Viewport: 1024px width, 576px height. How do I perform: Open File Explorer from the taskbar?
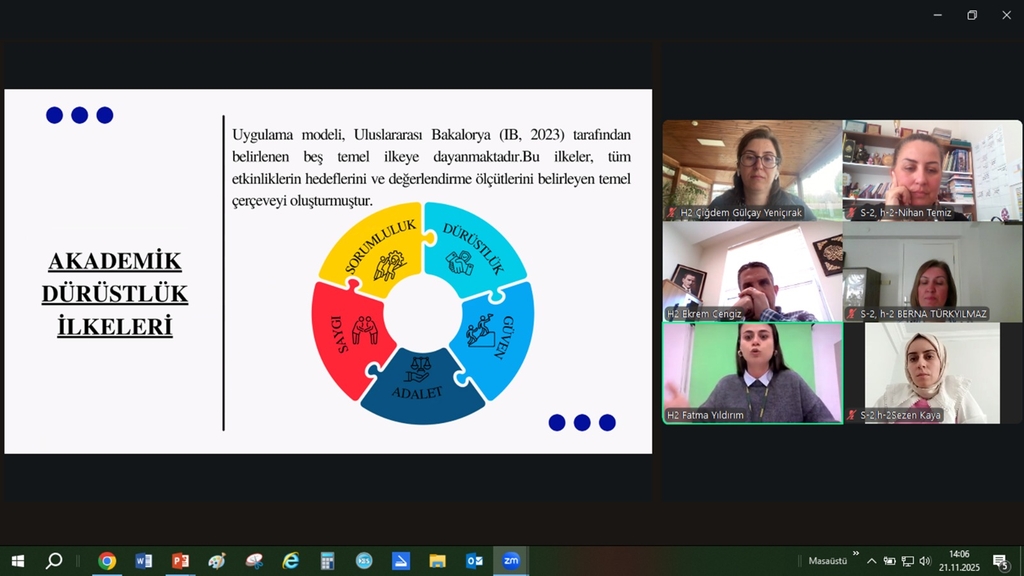(x=437, y=561)
